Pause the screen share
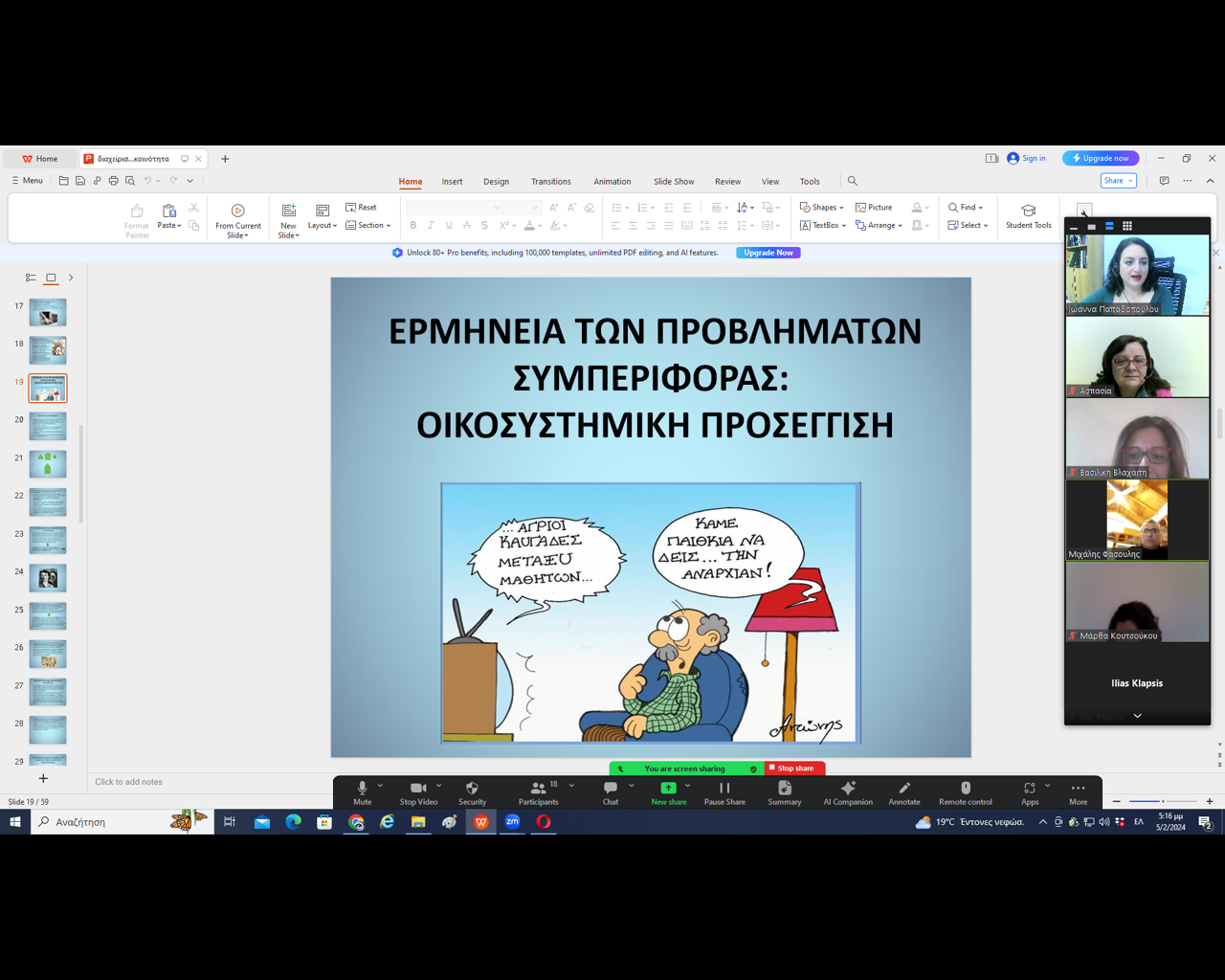1225x980 pixels. coord(724,789)
